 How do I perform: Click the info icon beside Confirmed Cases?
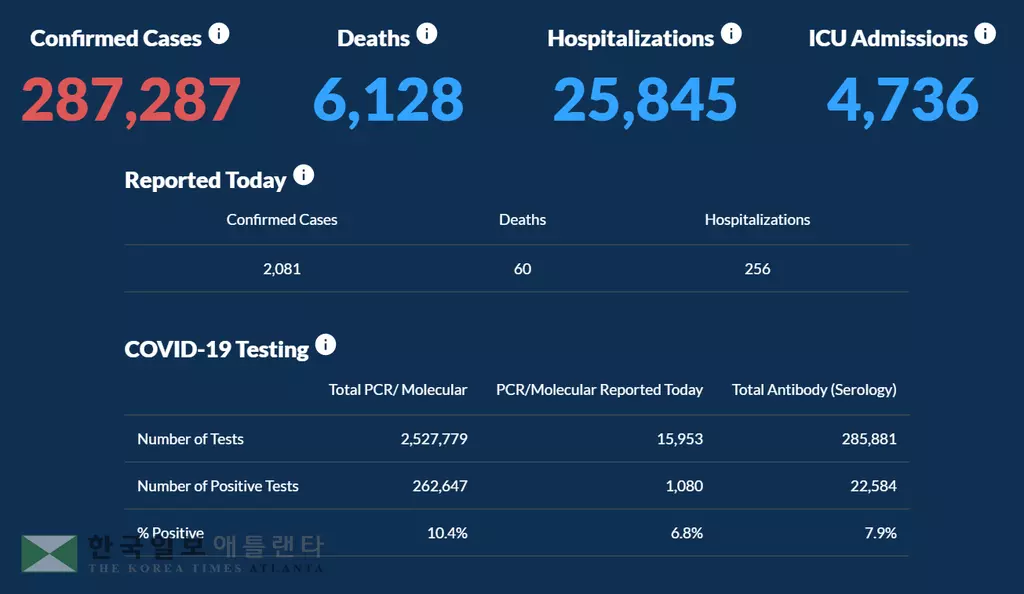[x=219, y=35]
